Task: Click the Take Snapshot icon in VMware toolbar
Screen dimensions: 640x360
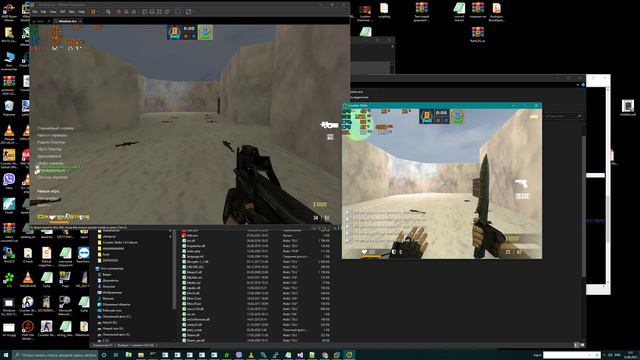Action: pos(118,12)
